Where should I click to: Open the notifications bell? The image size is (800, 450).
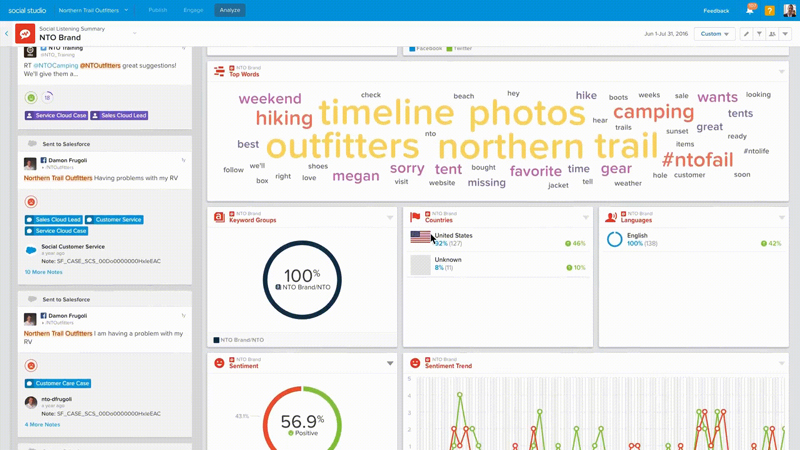tap(749, 10)
